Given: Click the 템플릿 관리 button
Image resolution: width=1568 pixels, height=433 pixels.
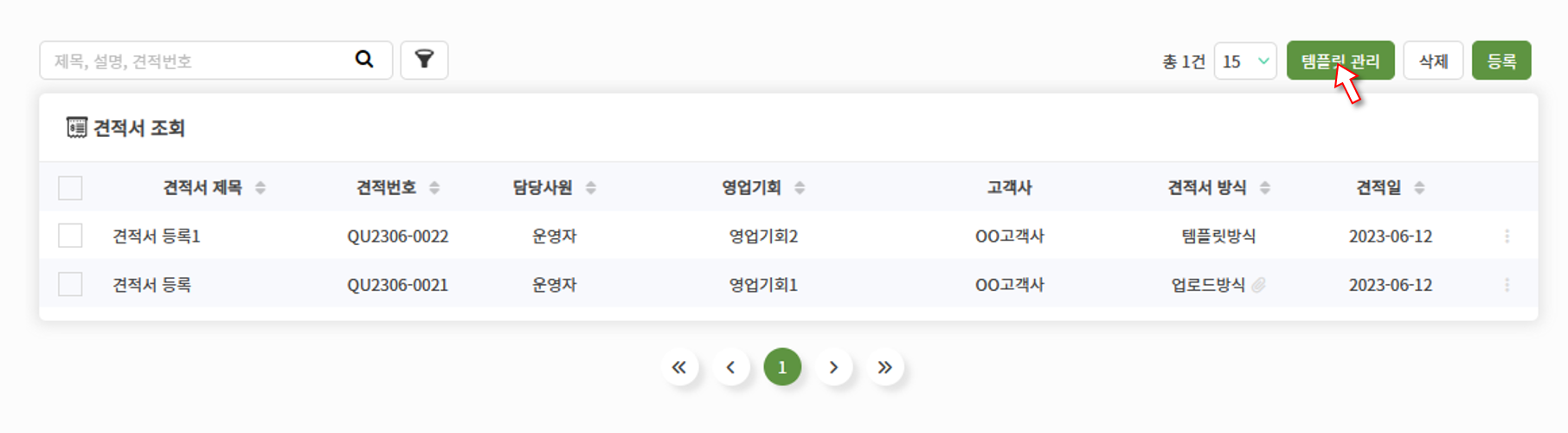Looking at the screenshot, I should (1340, 61).
